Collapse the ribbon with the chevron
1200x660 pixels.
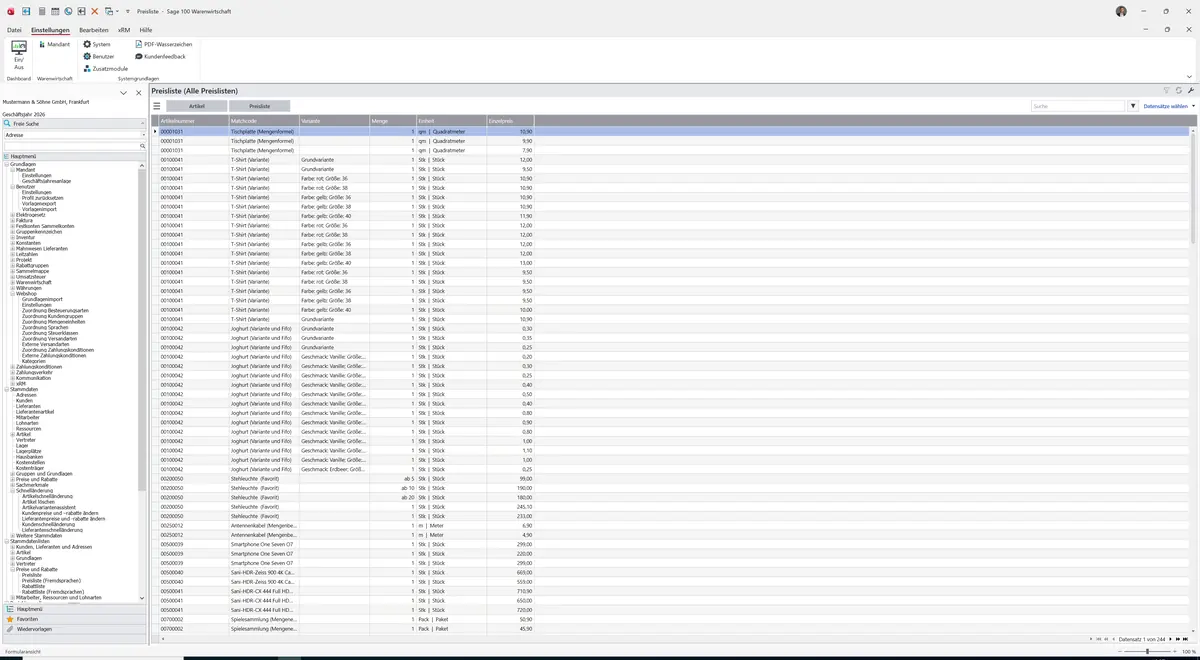click(x=1190, y=76)
